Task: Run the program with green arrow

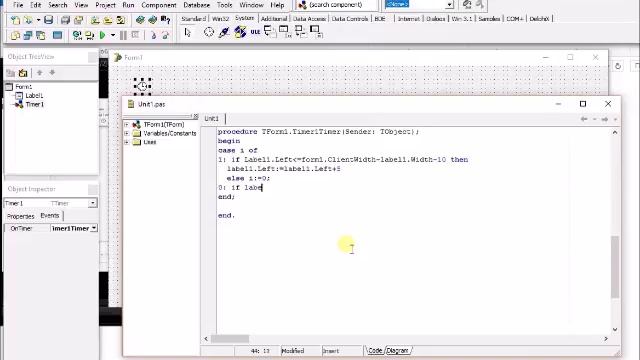Action: pyautogui.click(x=102, y=36)
